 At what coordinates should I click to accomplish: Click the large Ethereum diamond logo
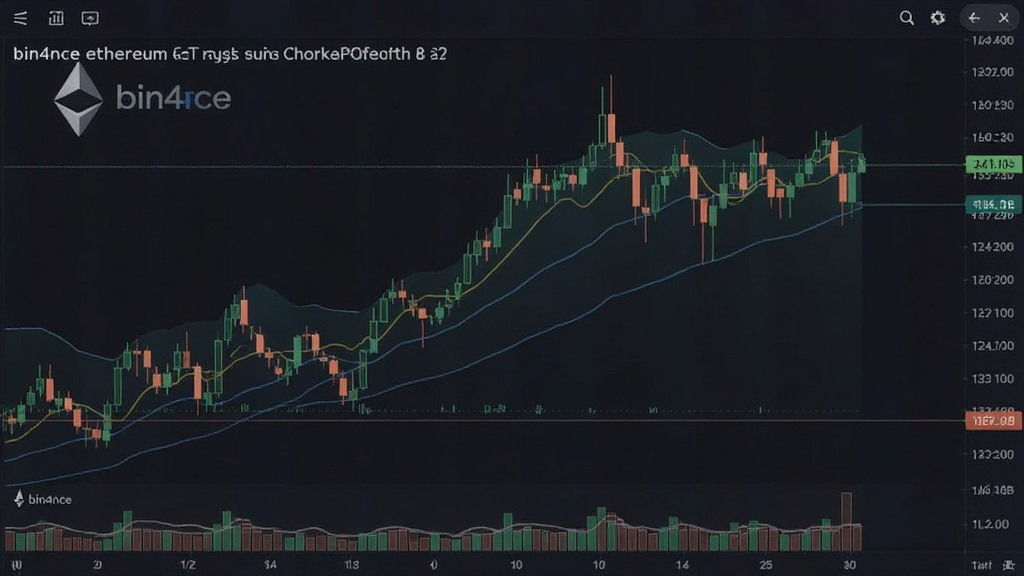pyautogui.click(x=78, y=99)
